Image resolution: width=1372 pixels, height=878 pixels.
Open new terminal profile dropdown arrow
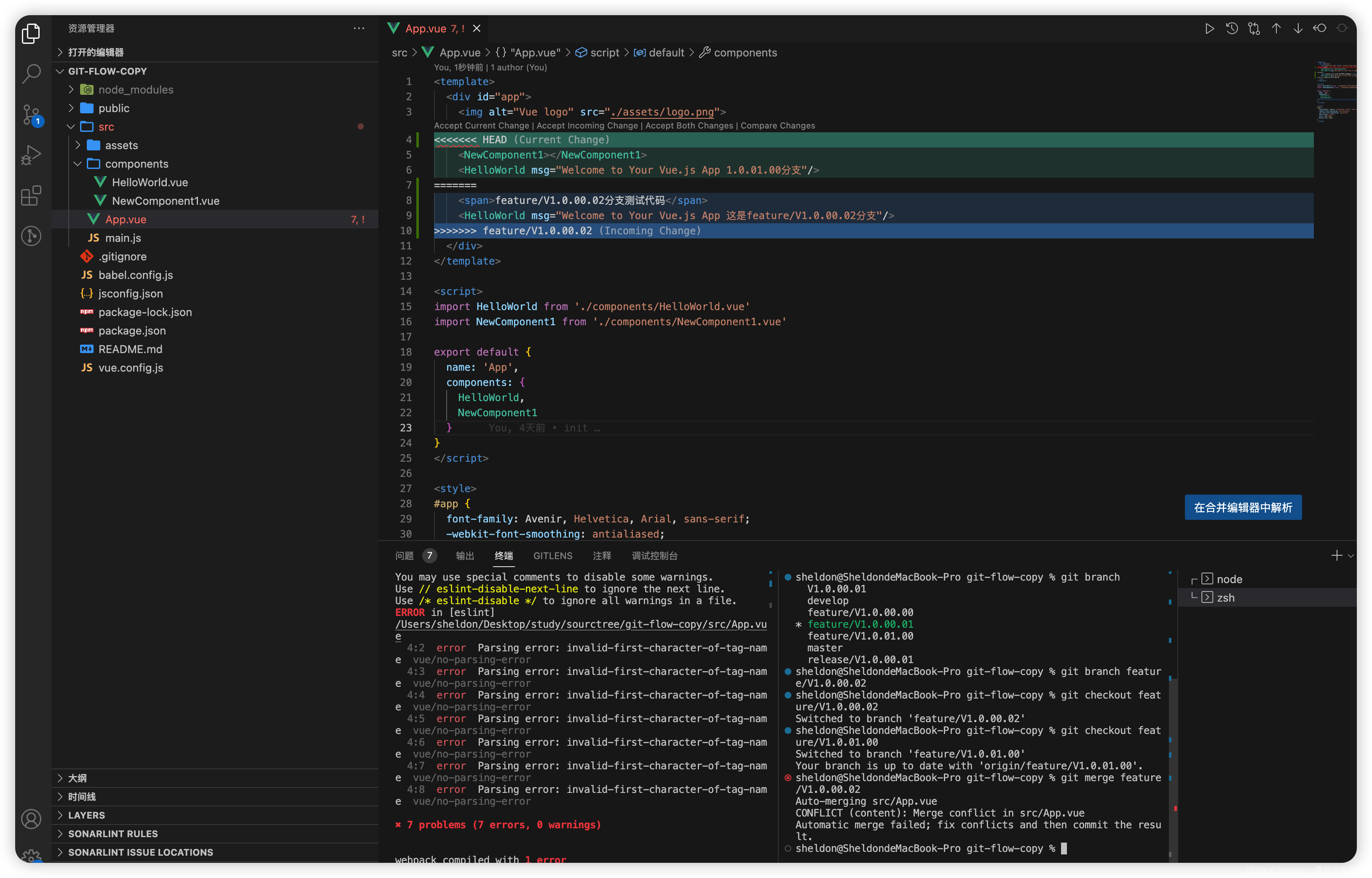tap(1351, 555)
